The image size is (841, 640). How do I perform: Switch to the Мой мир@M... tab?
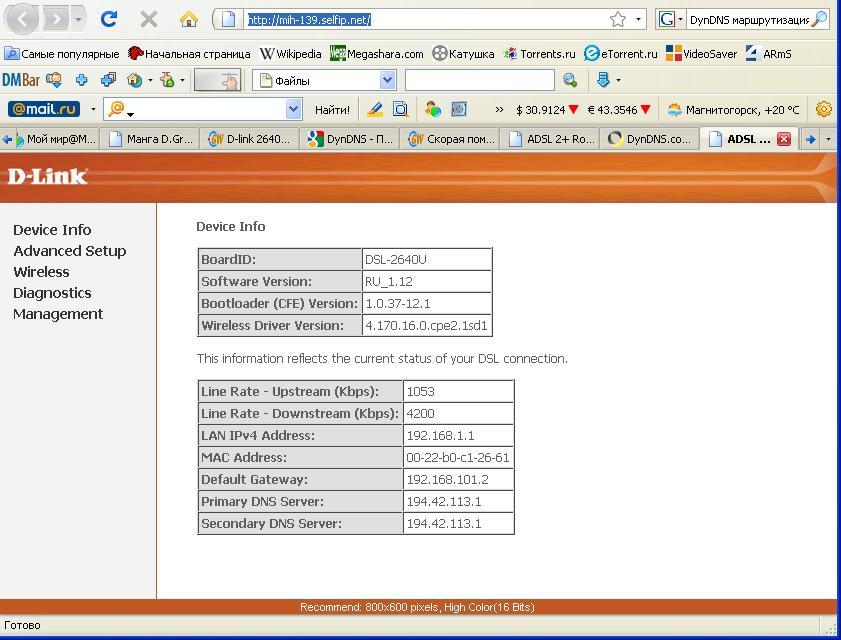point(56,139)
